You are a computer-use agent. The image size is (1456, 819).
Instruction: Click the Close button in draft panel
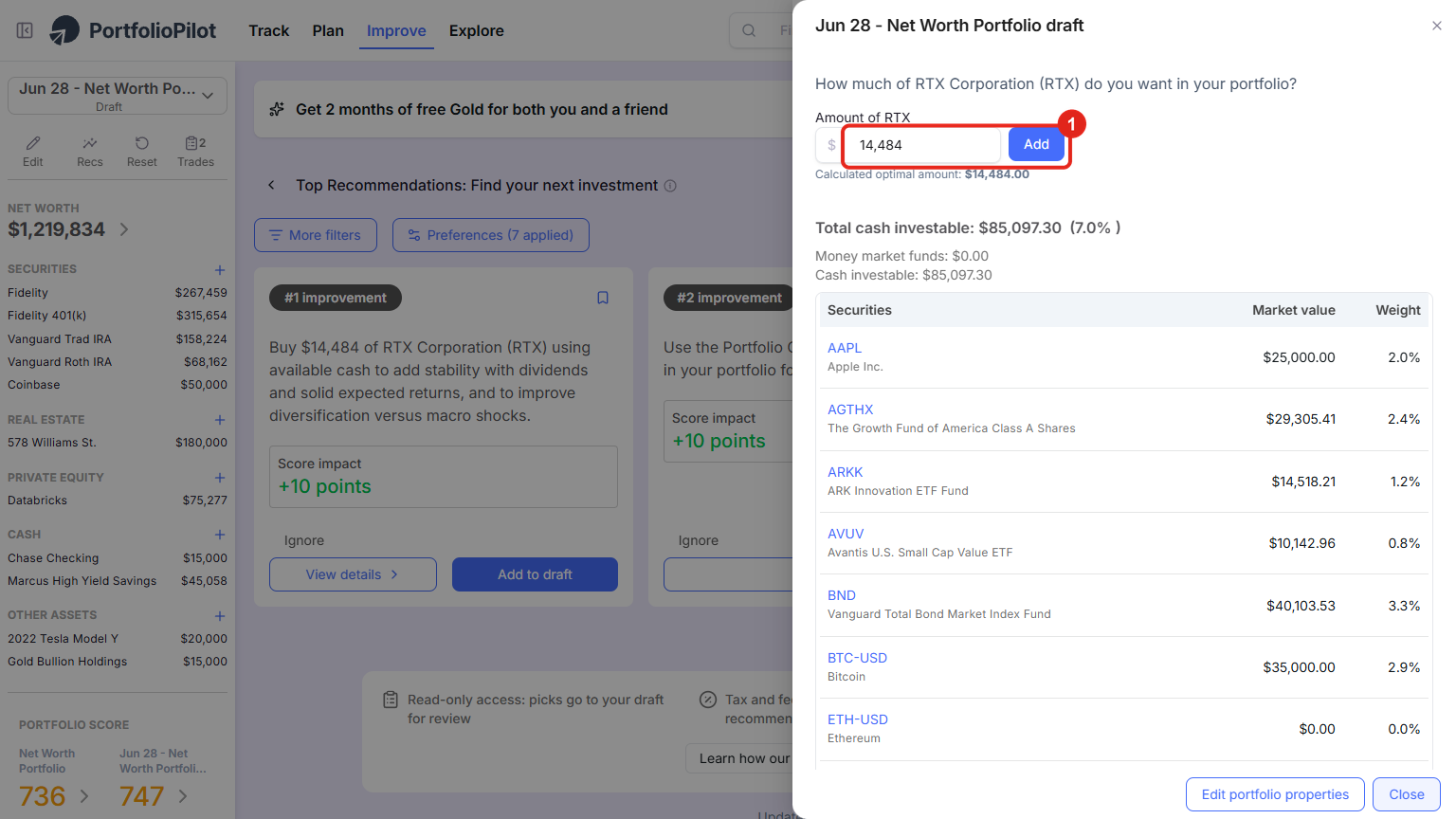point(1407,794)
